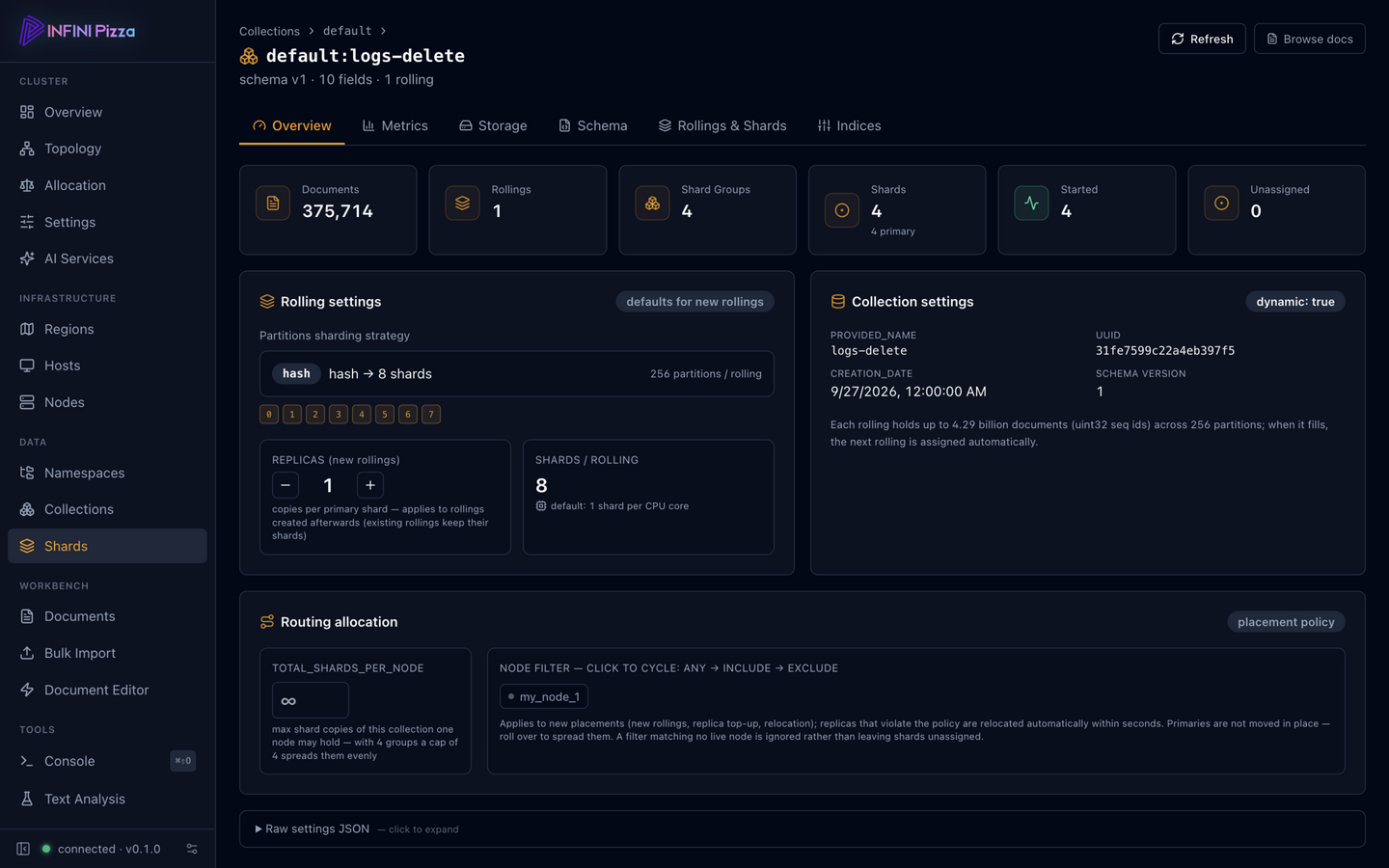Click the Refresh button
This screenshot has height=868, width=1389.
tap(1202, 39)
